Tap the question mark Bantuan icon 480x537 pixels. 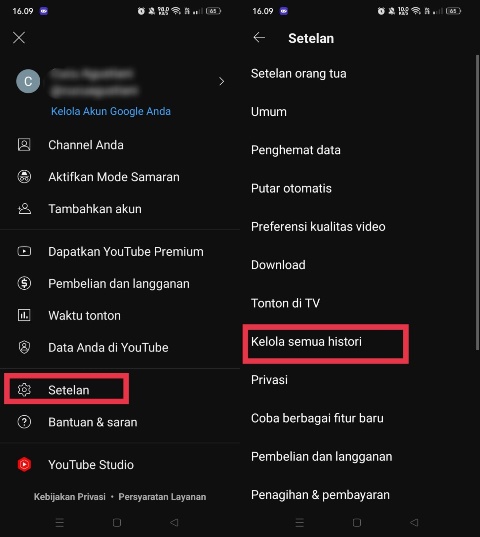pyautogui.click(x=24, y=422)
